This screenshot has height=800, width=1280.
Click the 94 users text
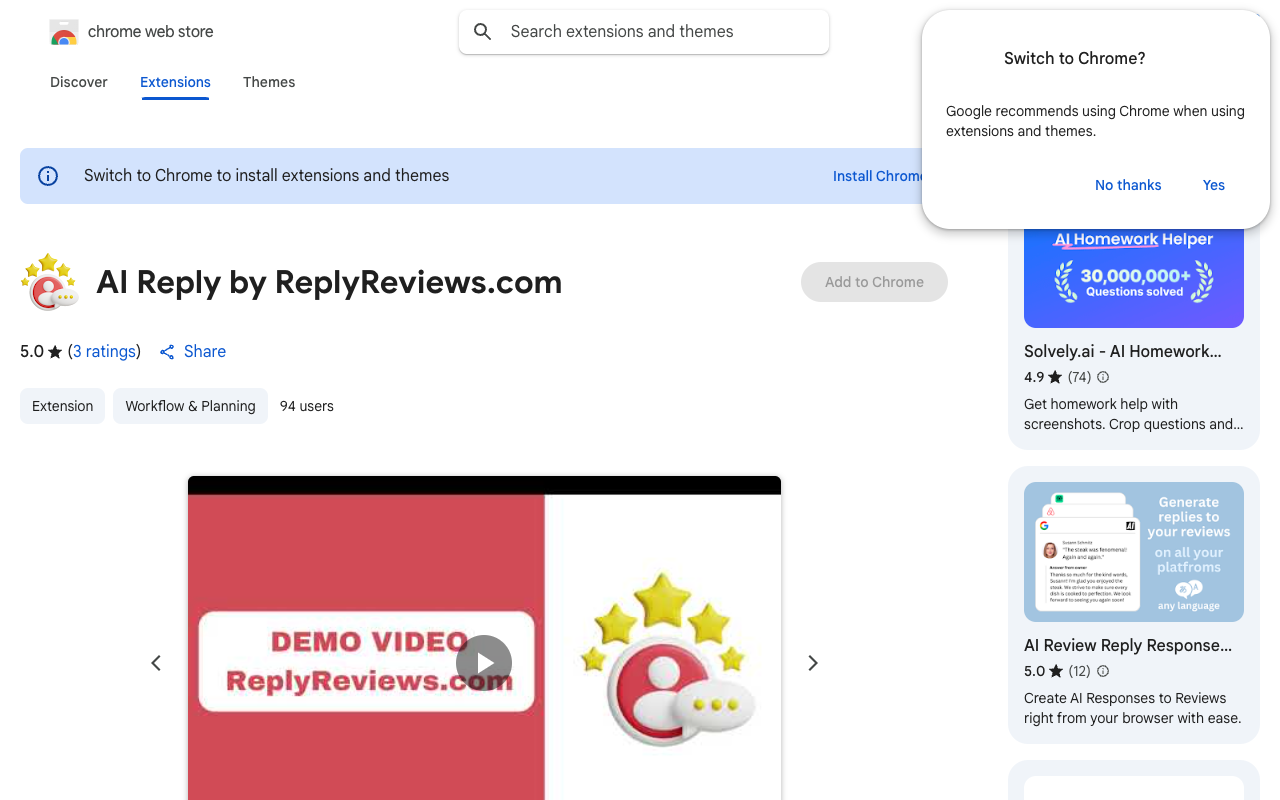307,406
